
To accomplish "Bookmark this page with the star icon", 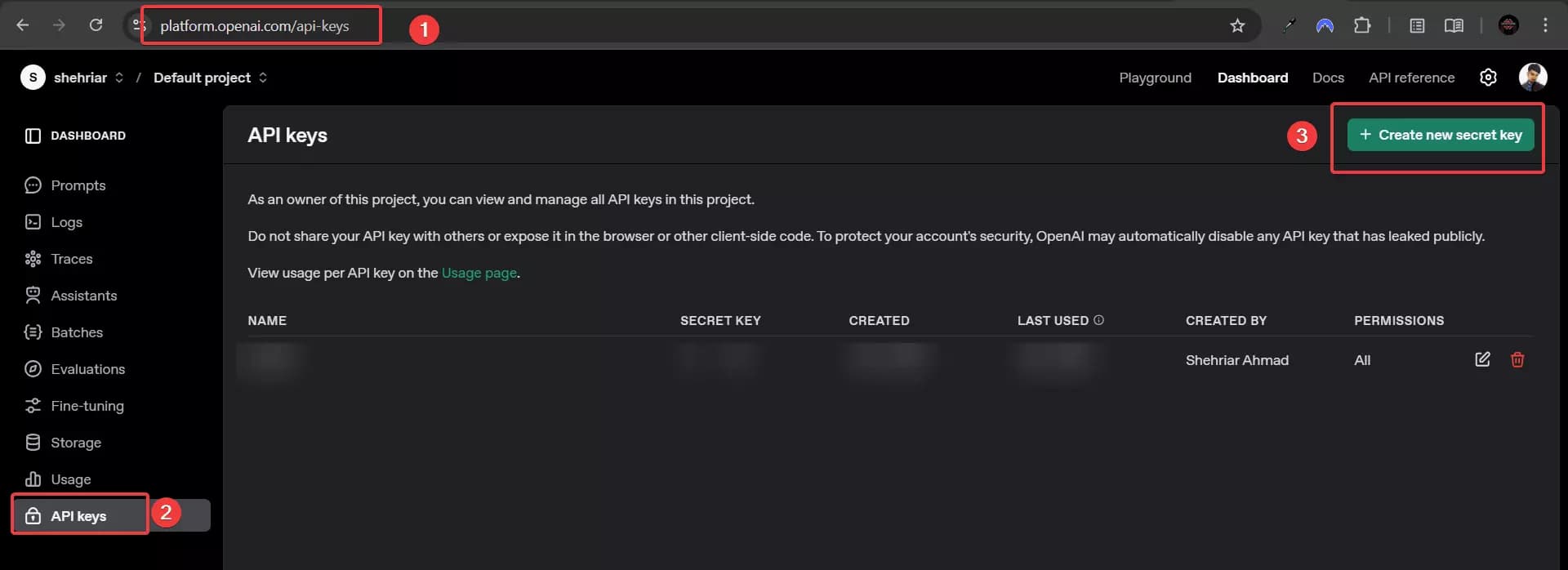I will tap(1237, 25).
